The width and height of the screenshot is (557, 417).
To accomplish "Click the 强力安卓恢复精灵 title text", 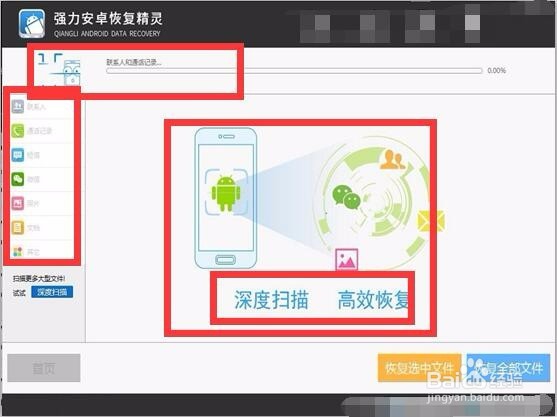I will (108, 18).
